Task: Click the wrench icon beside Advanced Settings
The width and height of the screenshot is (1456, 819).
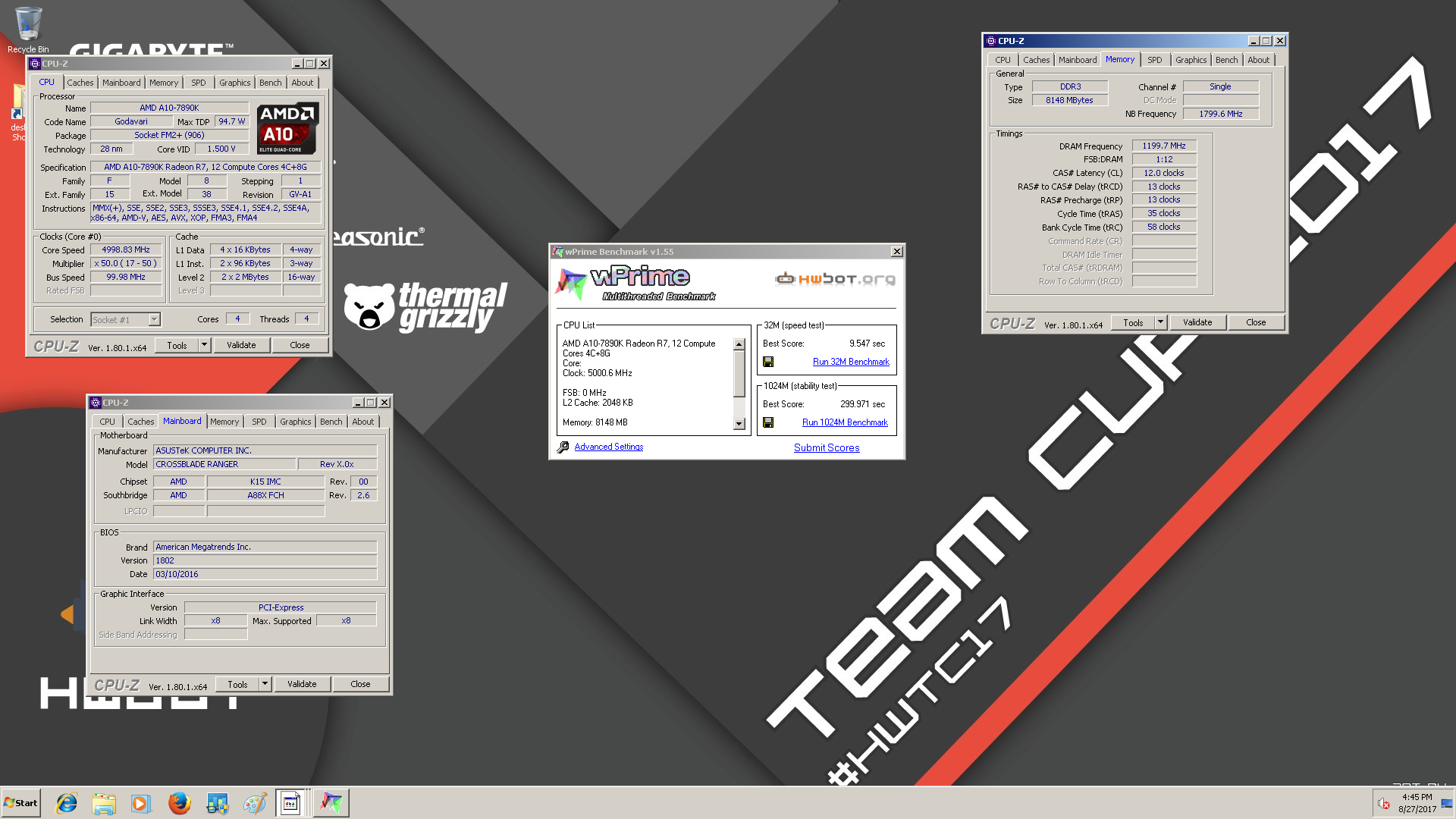Action: pyautogui.click(x=563, y=447)
